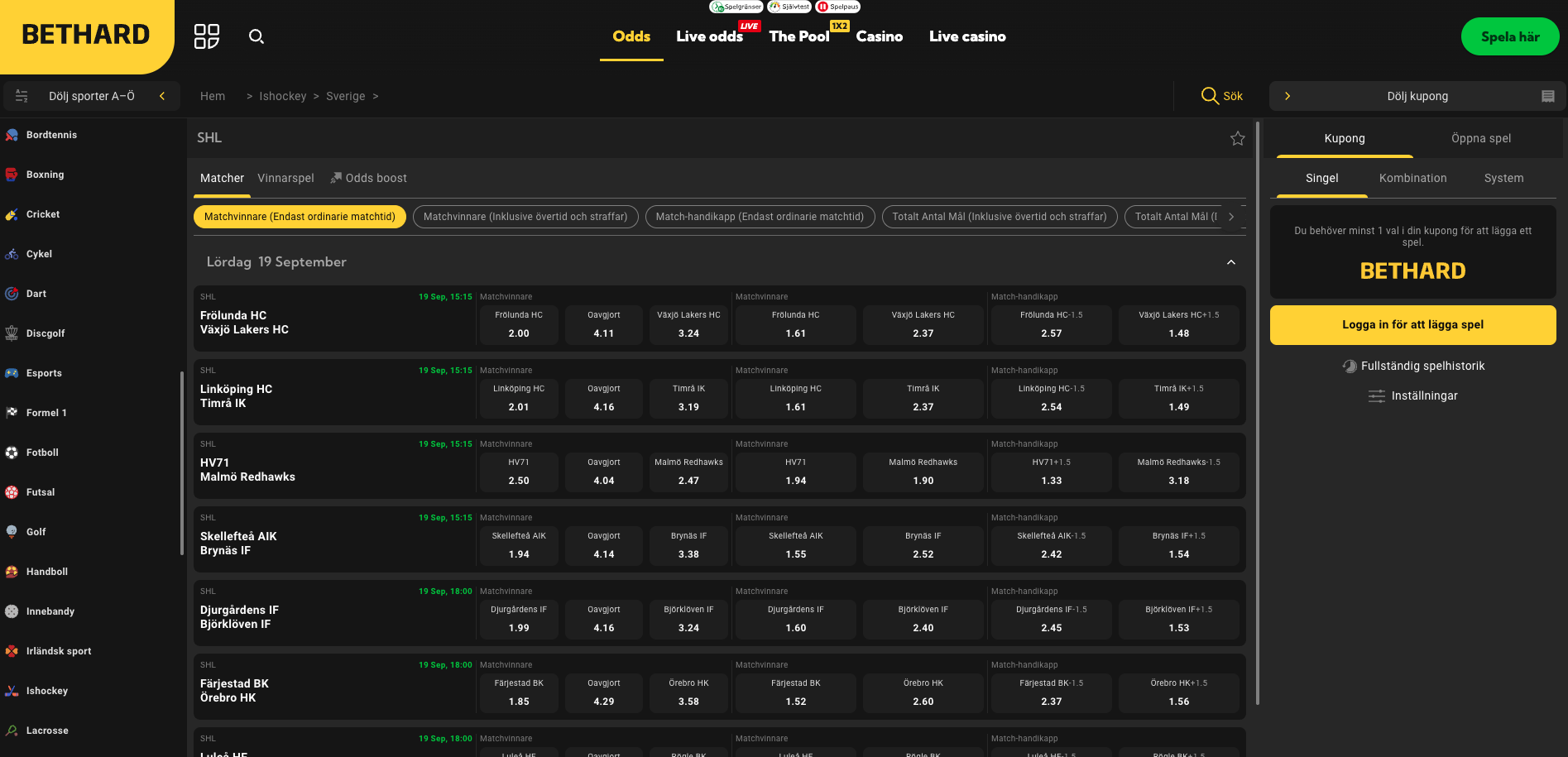1568x757 pixels.
Task: Open the Casino tab
Action: (x=879, y=36)
